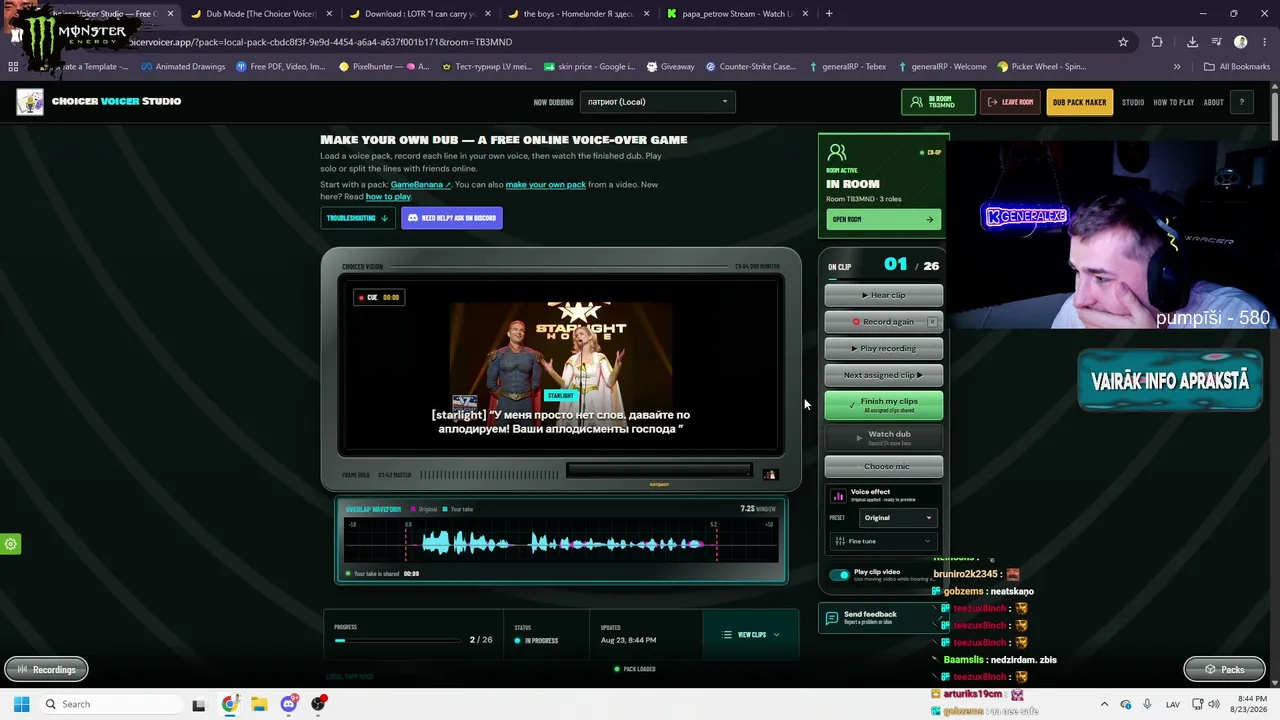
Task: Open Google Chrome from the taskbar
Action: click(x=230, y=704)
